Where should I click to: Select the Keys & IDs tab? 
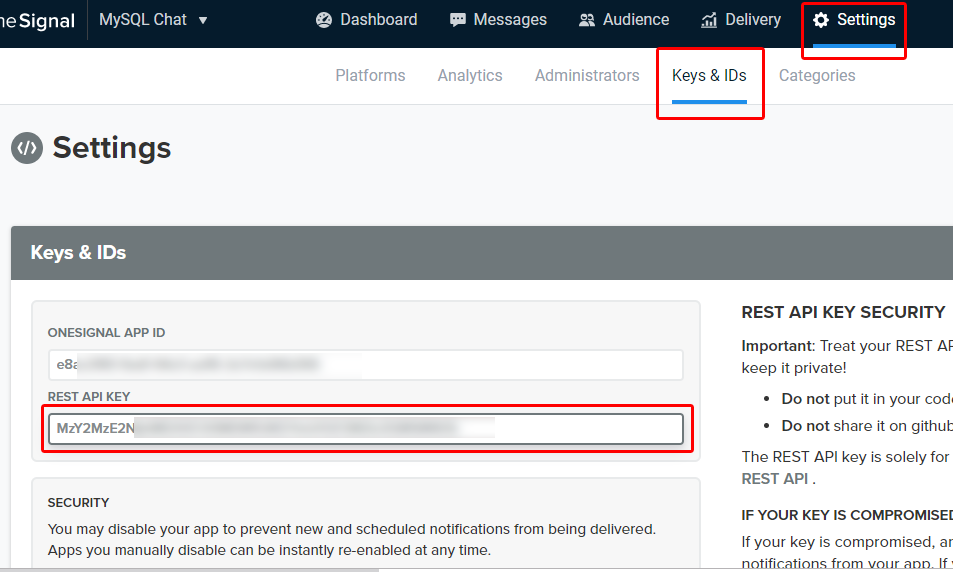pos(709,75)
